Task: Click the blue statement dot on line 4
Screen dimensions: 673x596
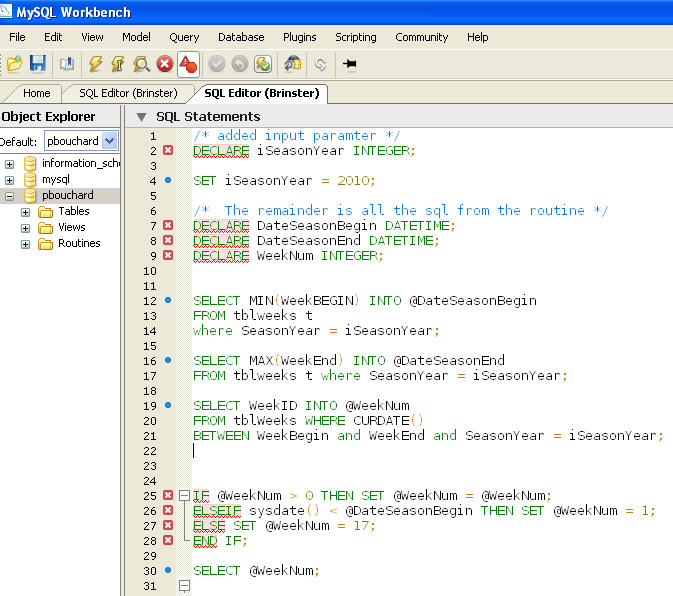Action: [x=168, y=180]
